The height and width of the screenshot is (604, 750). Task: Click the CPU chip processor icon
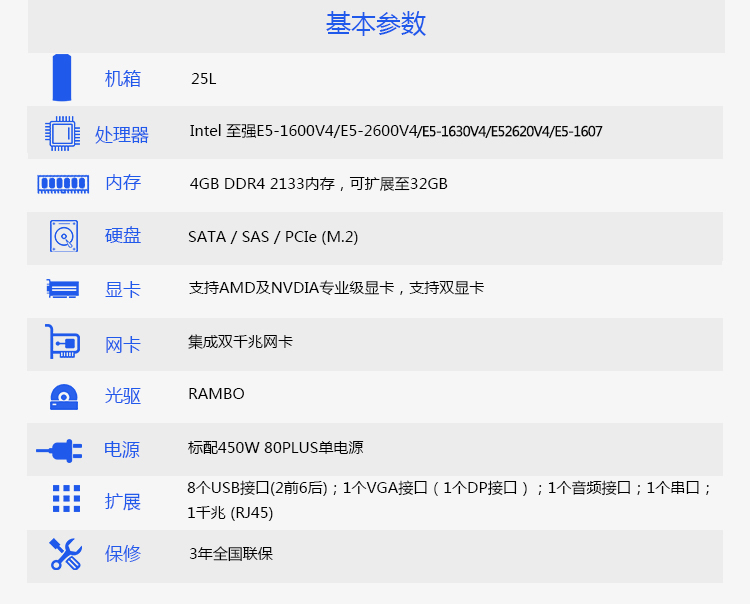pos(62,133)
